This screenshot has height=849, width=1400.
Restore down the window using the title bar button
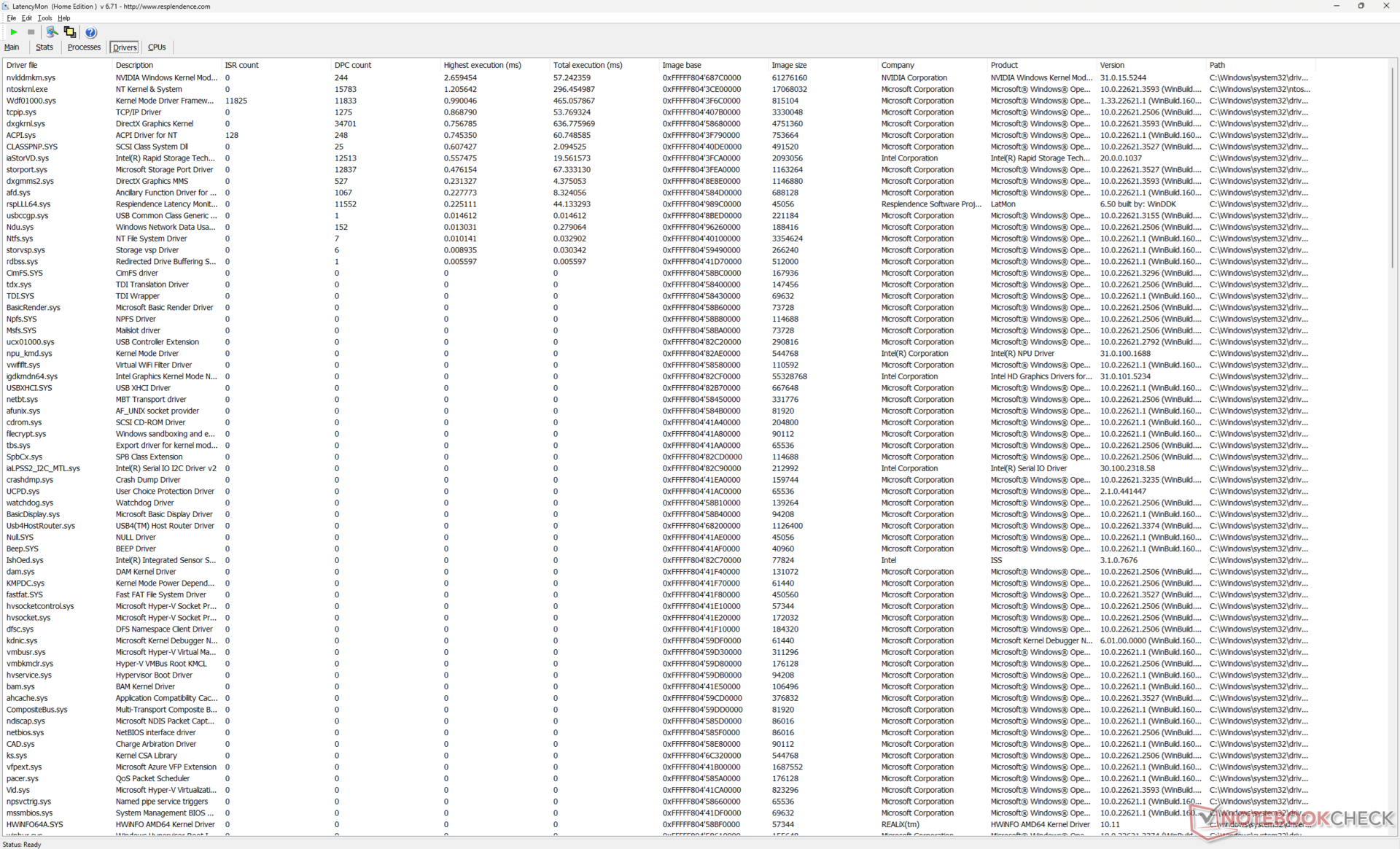click(x=1361, y=6)
